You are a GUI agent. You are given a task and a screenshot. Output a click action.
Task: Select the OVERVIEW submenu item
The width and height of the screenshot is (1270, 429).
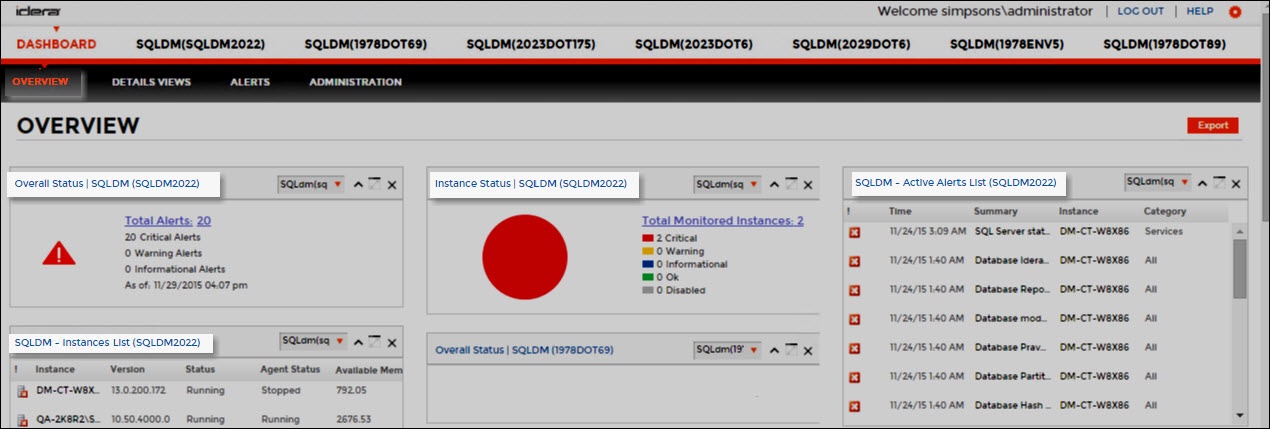41,82
